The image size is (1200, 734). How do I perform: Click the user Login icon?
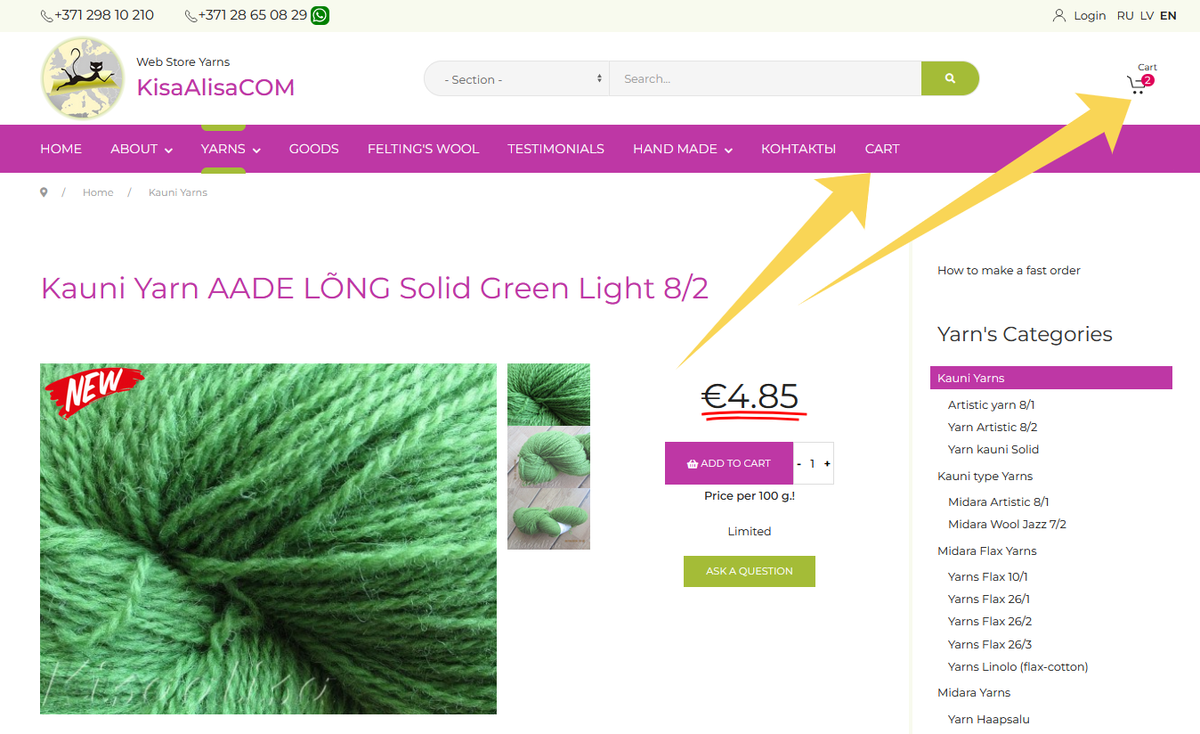1060,16
